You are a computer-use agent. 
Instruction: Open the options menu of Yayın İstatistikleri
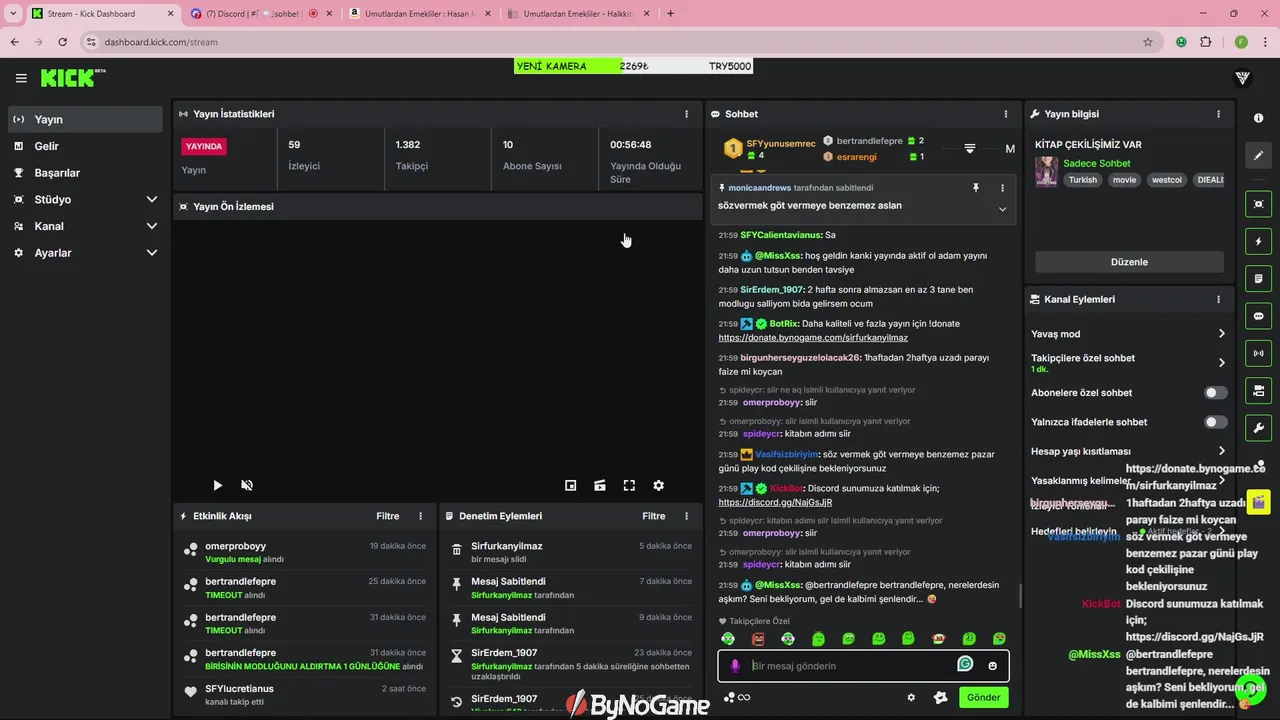point(686,114)
